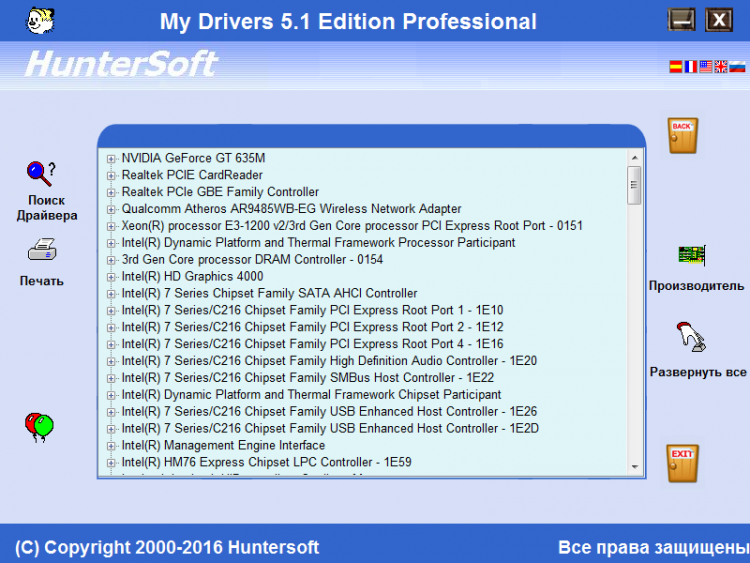Select the Russian flag language
750x563 pixels.
737,66
